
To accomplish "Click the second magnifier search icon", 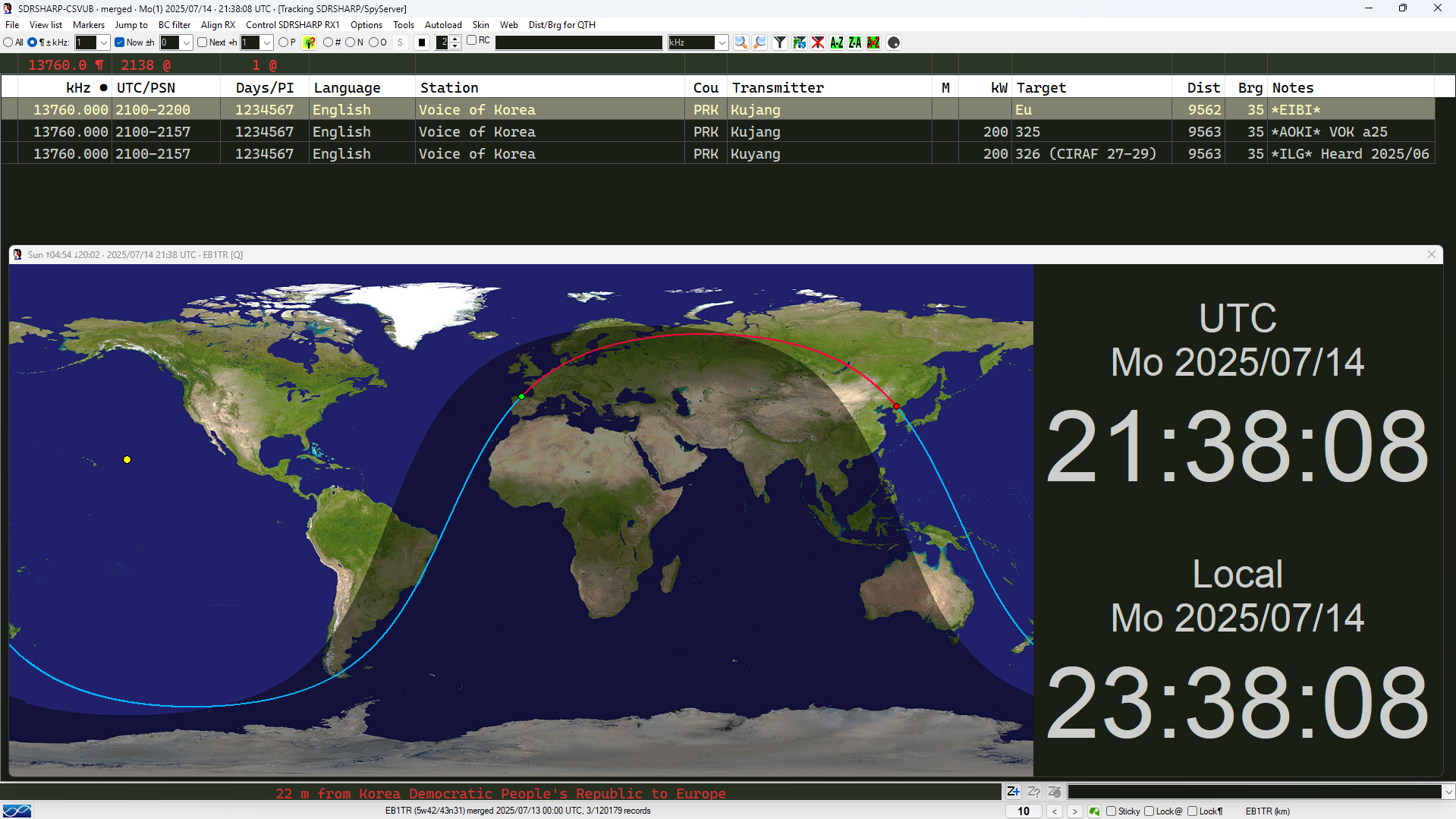I will click(x=759, y=43).
